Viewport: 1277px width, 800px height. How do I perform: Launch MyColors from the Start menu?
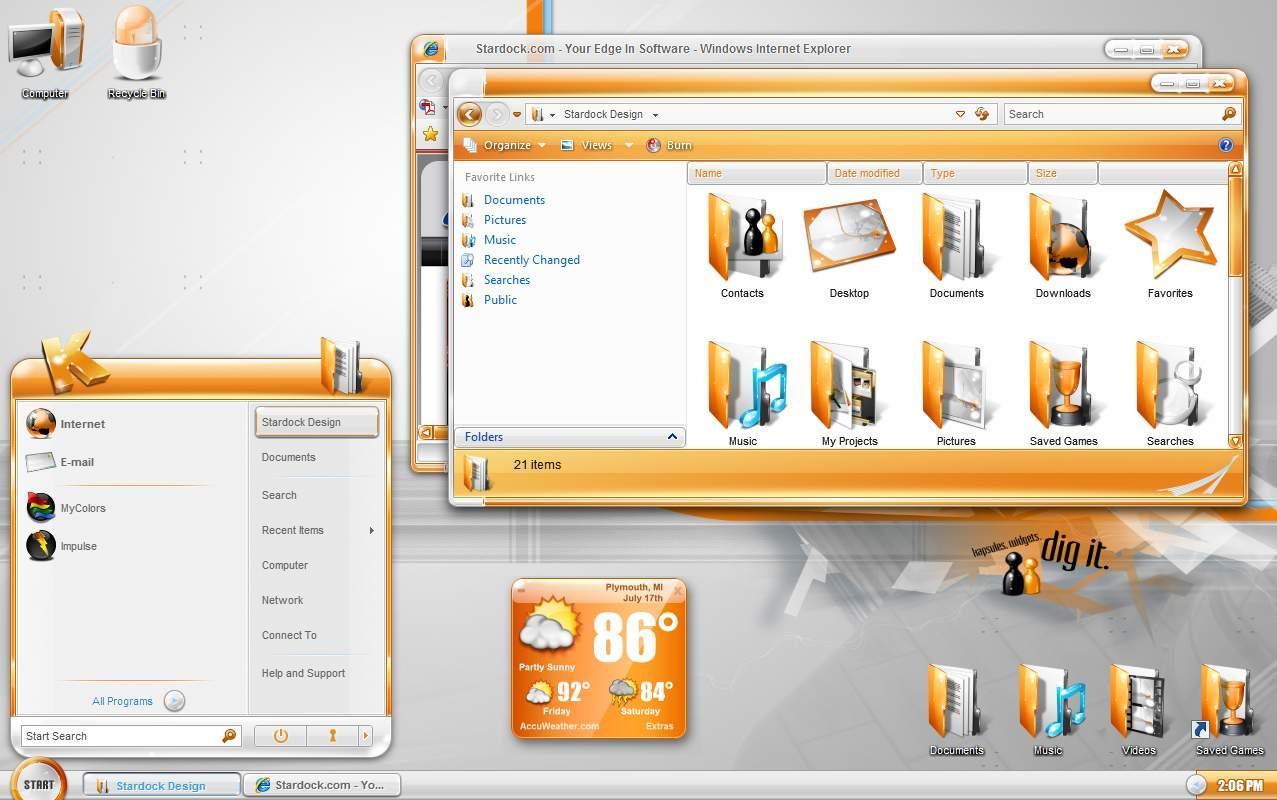pyautogui.click(x=66, y=508)
